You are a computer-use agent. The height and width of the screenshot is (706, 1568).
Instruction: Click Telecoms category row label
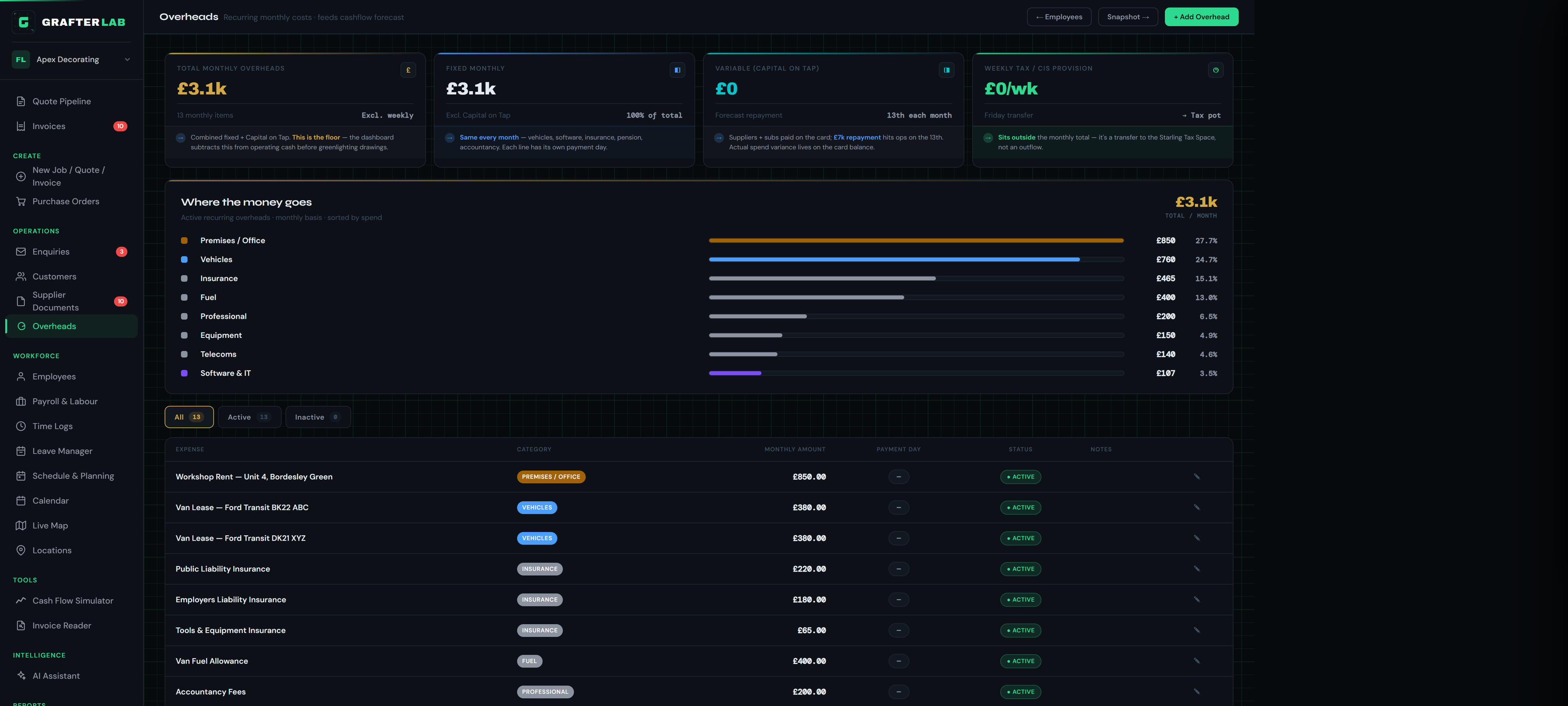[x=218, y=355]
